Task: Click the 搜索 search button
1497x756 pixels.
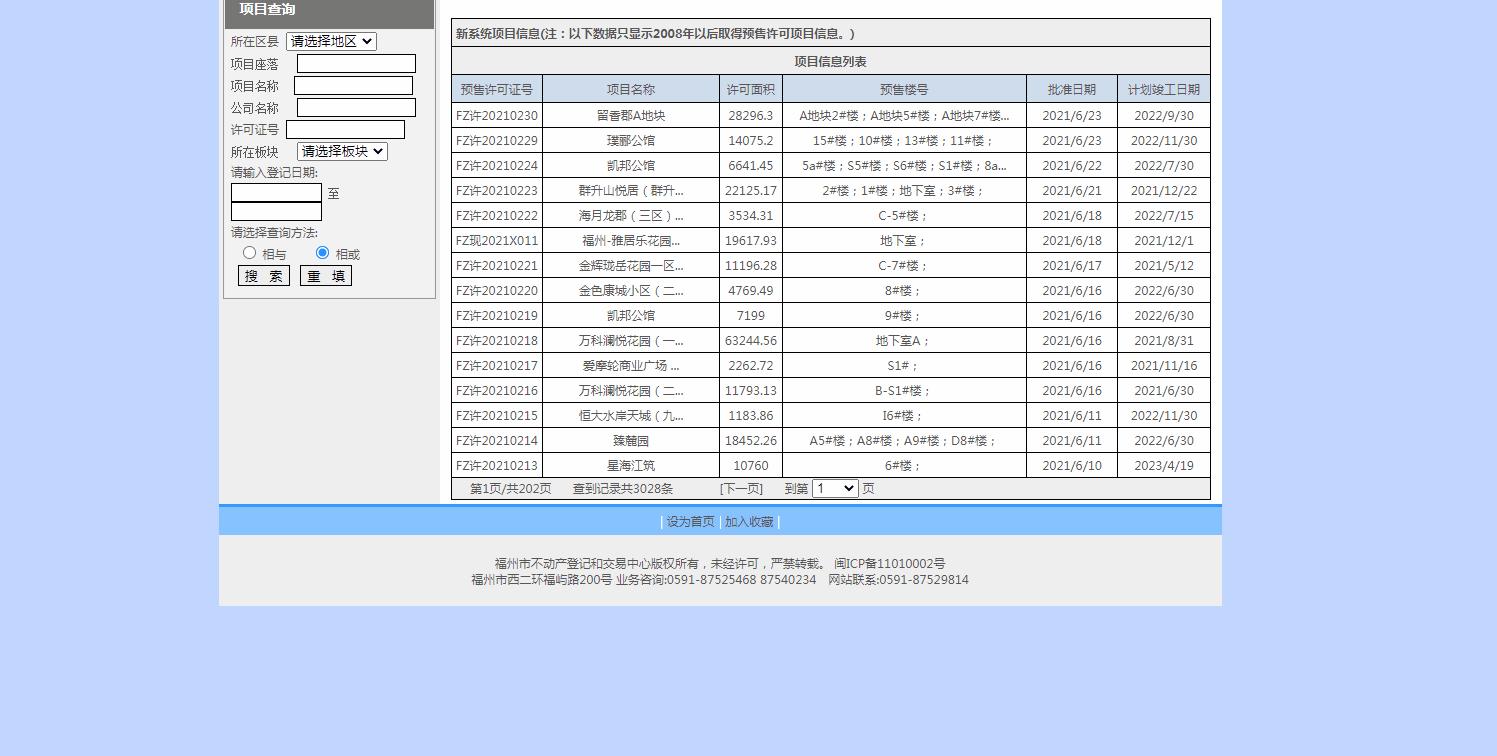Action: click(263, 275)
